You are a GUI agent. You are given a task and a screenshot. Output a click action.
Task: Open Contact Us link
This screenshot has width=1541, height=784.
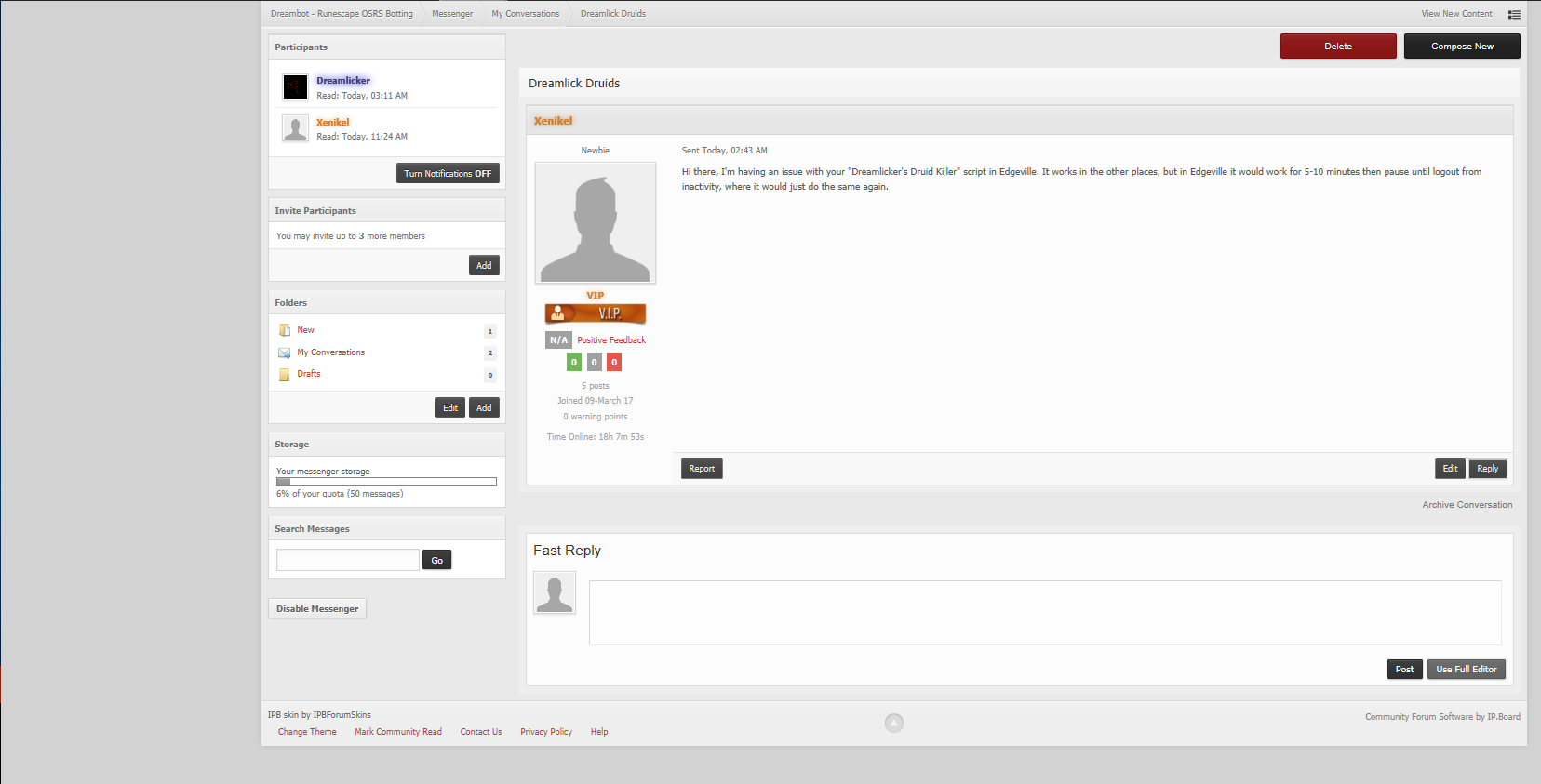pyautogui.click(x=481, y=732)
